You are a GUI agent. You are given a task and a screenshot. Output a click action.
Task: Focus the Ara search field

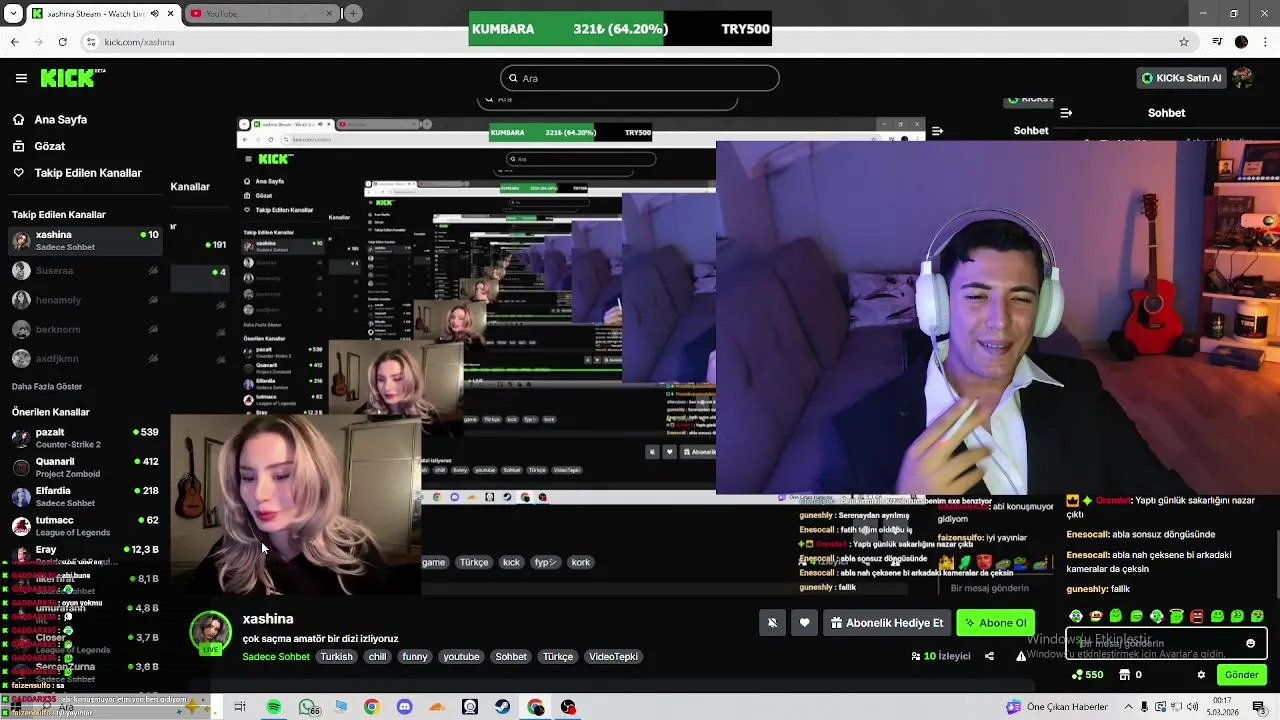coord(640,78)
